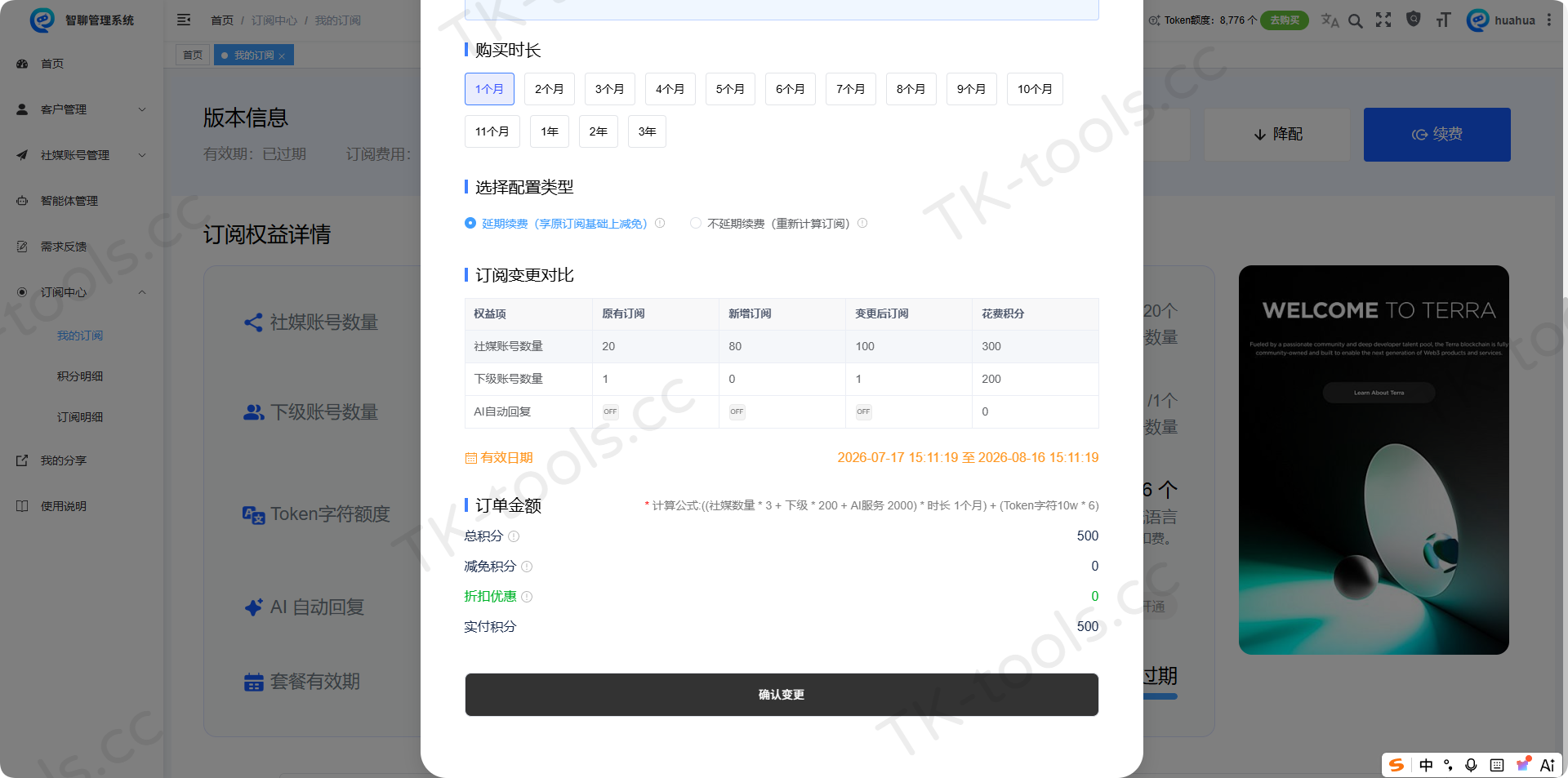This screenshot has width=1568, height=778.
Task: Expand the 客户管理 submenu chevron
Action: 142,109
